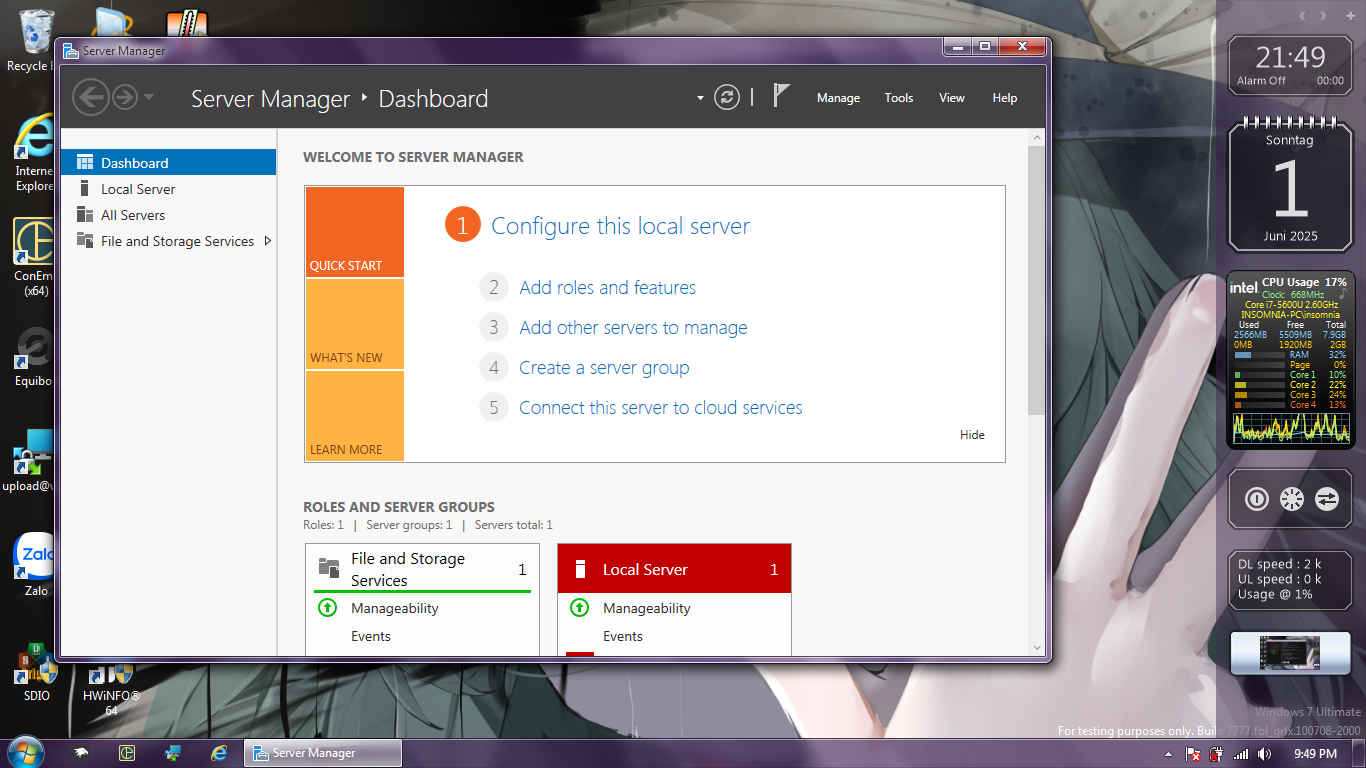The image size is (1366, 768).
Task: Click the step 4 number circle
Action: point(493,368)
